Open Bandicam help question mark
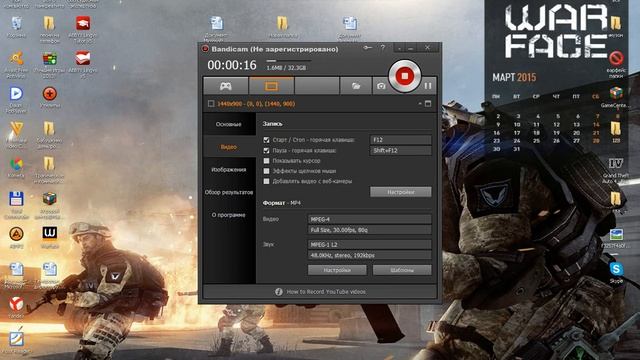Screen dimensions: 640x360 [x=383, y=48]
